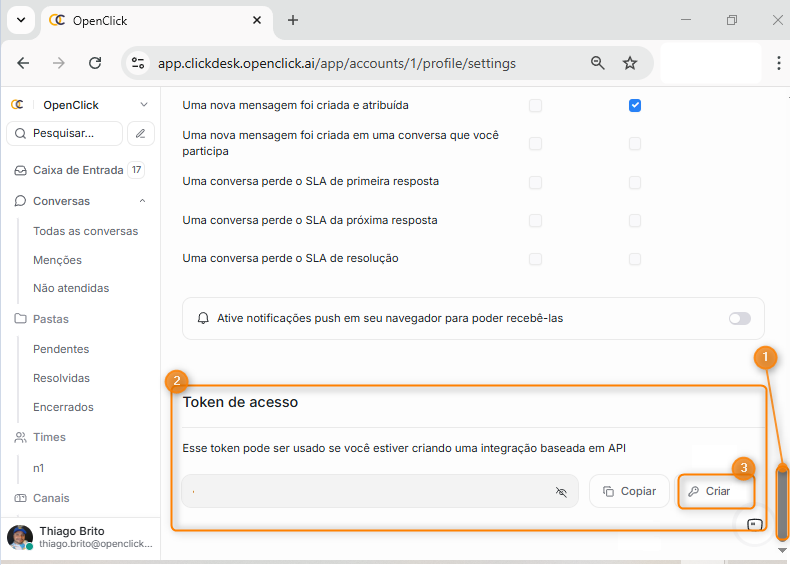The width and height of the screenshot is (790, 565).
Task: Click the compose new conversation pencil icon
Action: [x=142, y=133]
